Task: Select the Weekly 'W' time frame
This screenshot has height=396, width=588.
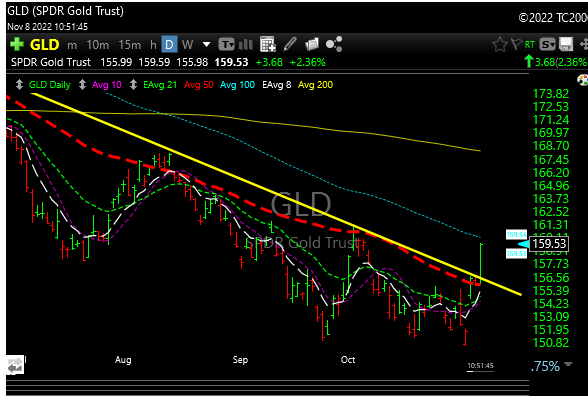Action: [x=188, y=45]
